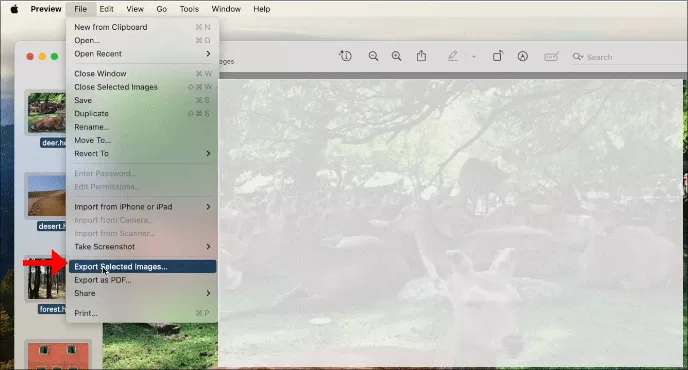688x370 pixels.
Task: Choose Save from the File menu
Action: (x=142, y=100)
